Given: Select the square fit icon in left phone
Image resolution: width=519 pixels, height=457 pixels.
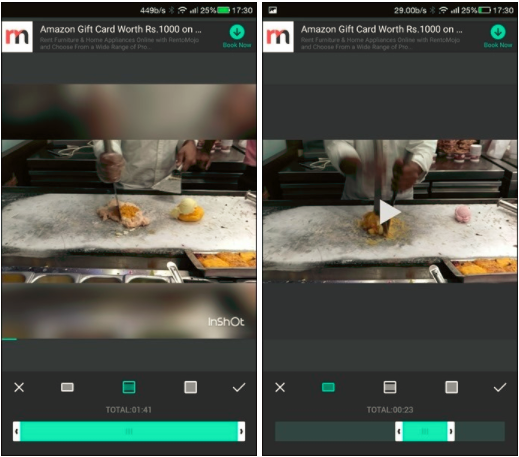Looking at the screenshot, I should click(x=191, y=387).
